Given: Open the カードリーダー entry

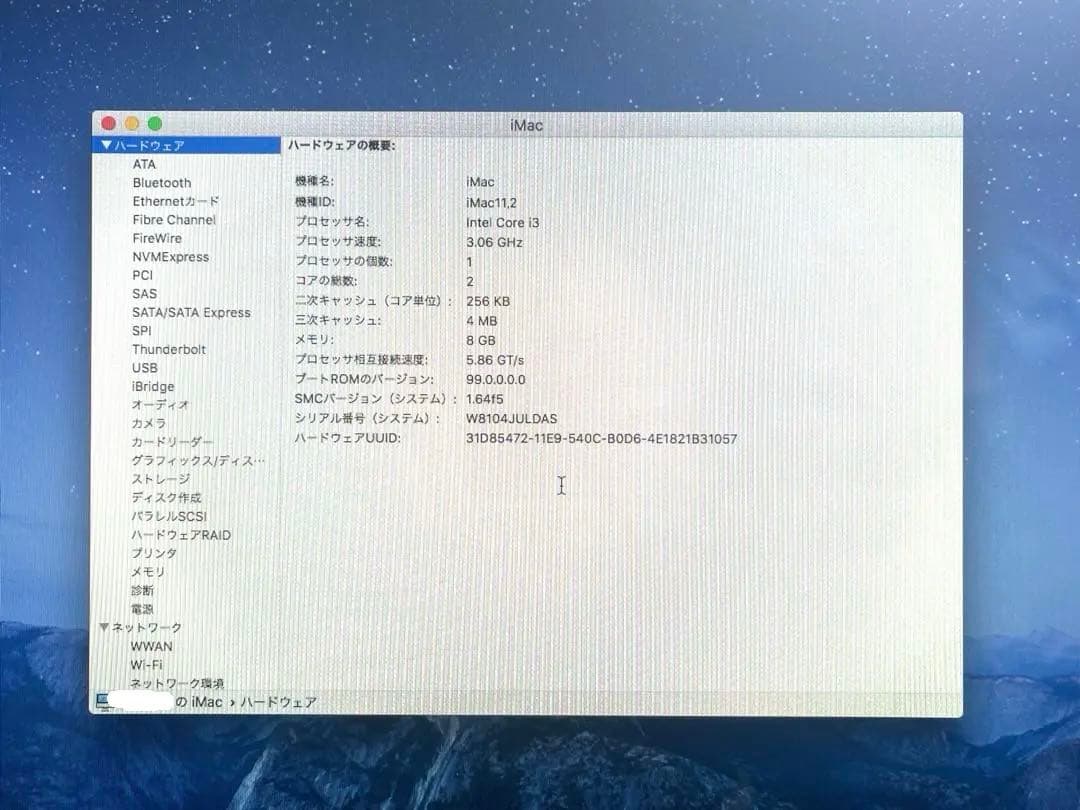Looking at the screenshot, I should point(172,442).
